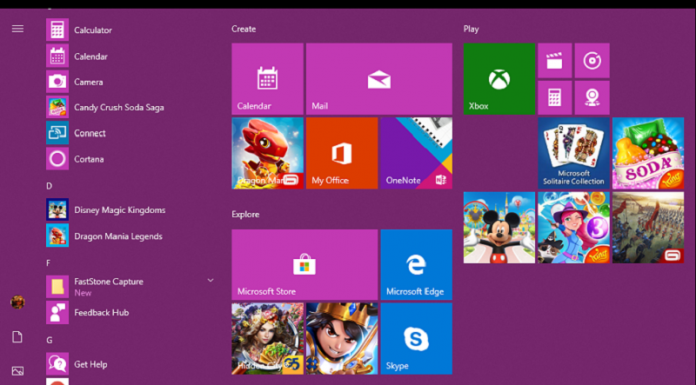Expand the hamburger menu in Start

(18, 29)
